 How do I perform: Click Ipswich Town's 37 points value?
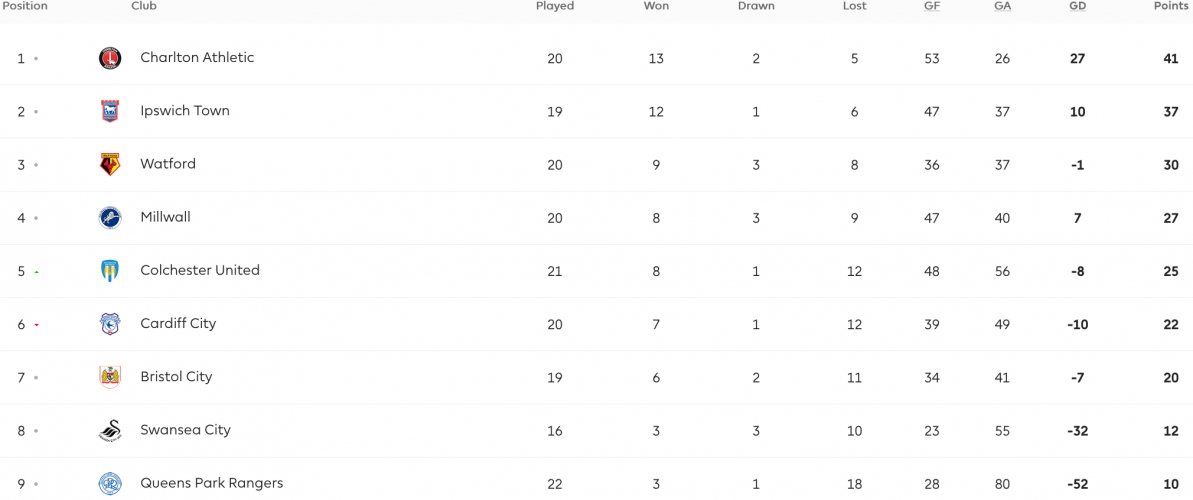[x=1171, y=112]
